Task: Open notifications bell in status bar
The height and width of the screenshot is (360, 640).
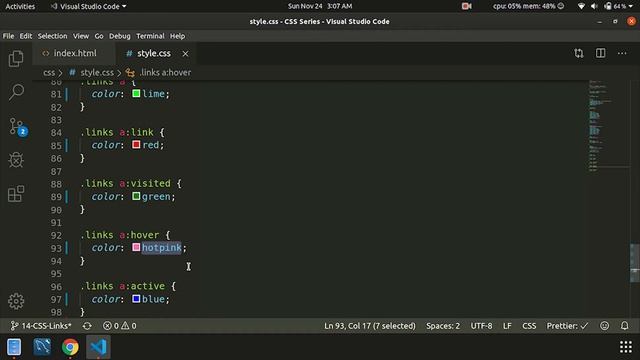Action: click(624, 326)
